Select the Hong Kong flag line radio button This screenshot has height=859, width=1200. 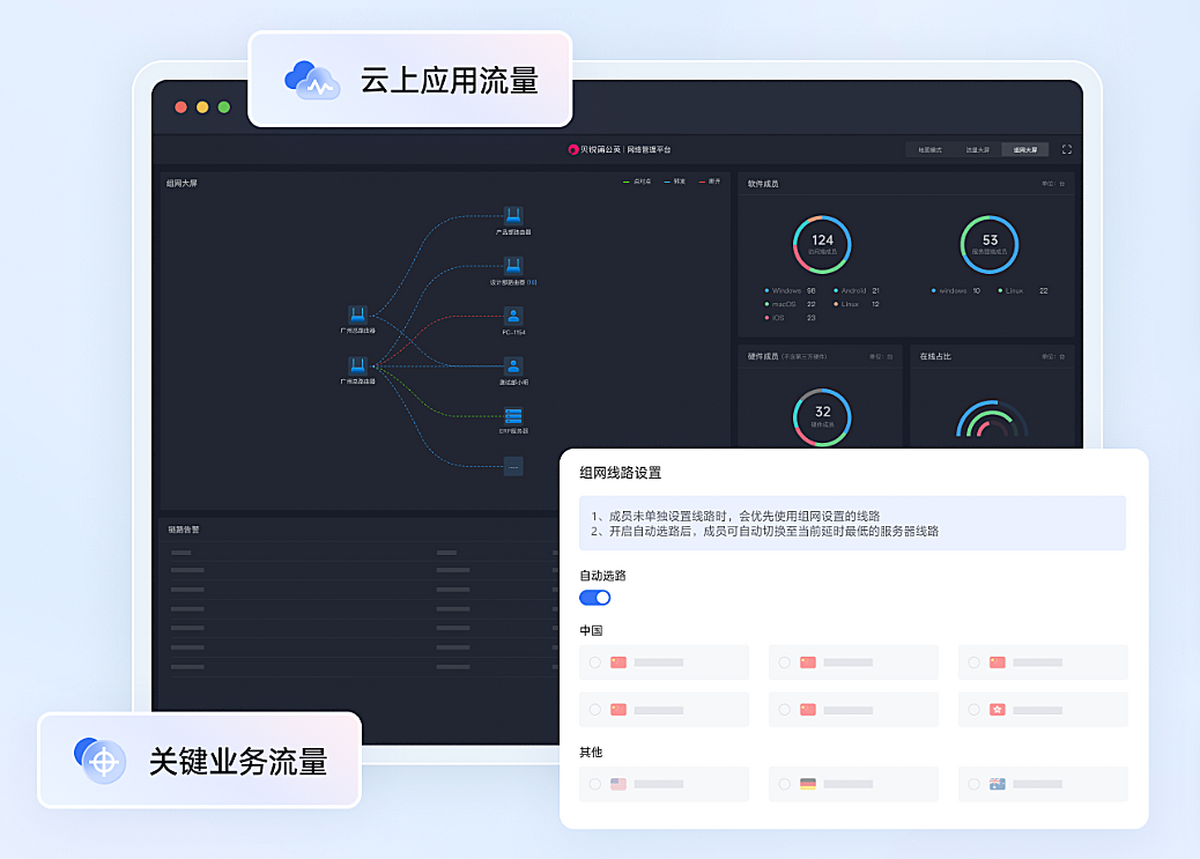coord(975,709)
